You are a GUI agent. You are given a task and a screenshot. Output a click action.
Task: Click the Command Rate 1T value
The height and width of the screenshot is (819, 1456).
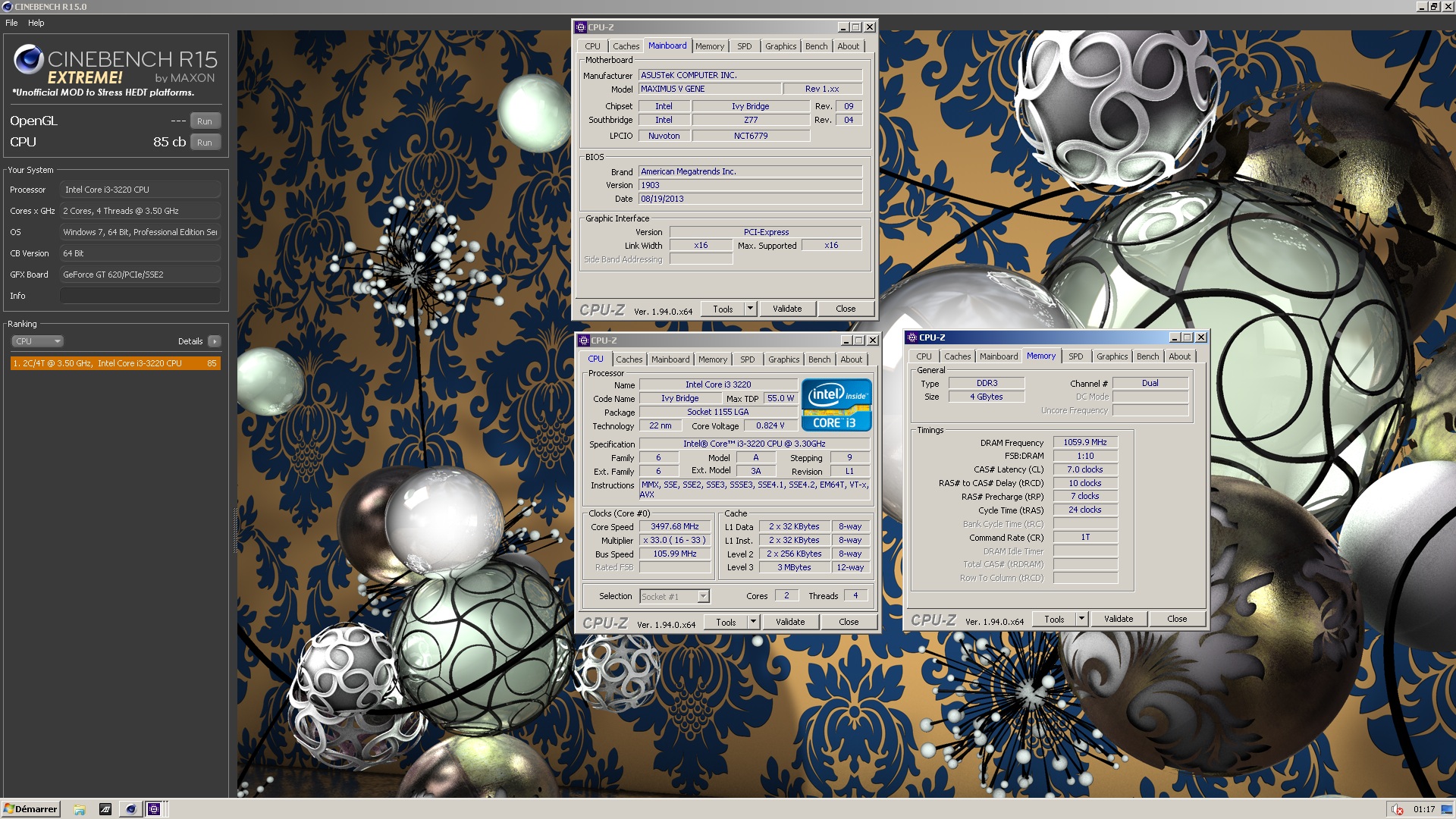coord(1085,537)
